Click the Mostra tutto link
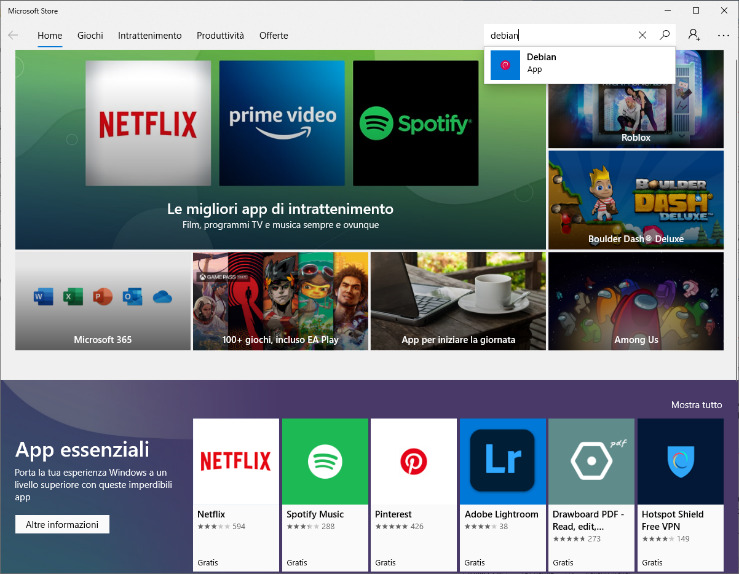Screen dimensions: 739x574 [697, 405]
